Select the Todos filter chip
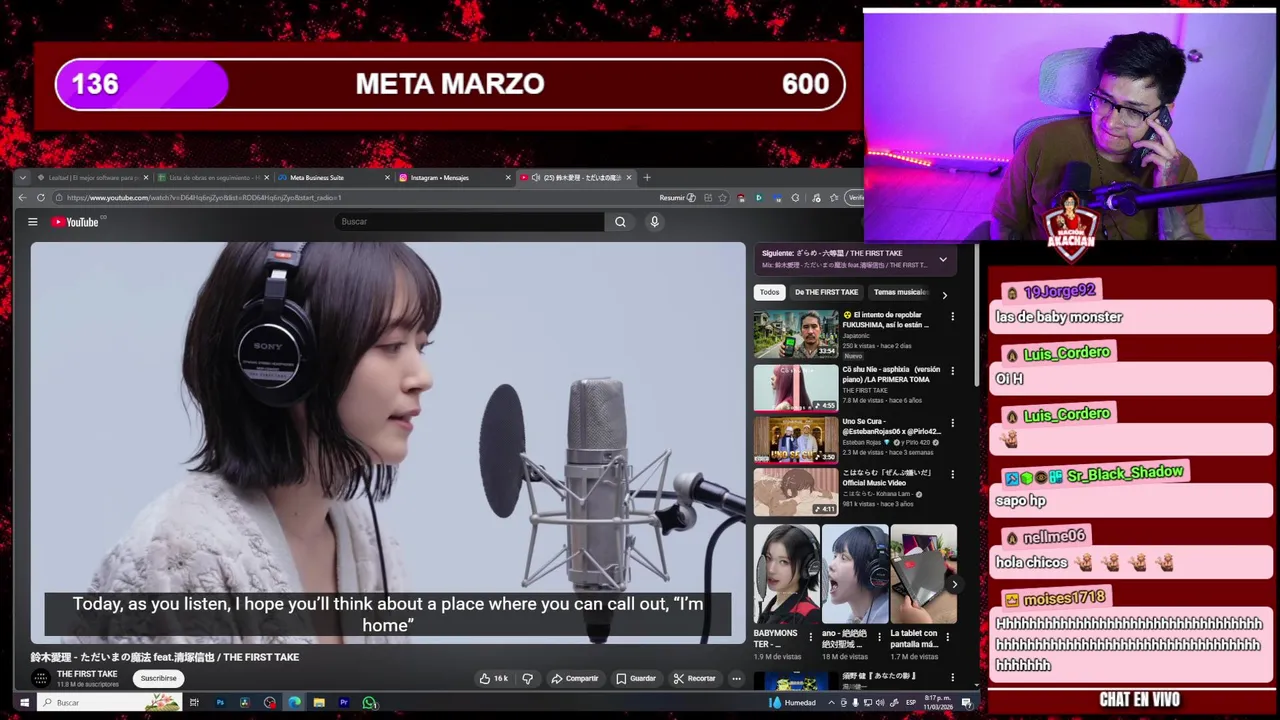 [769, 292]
